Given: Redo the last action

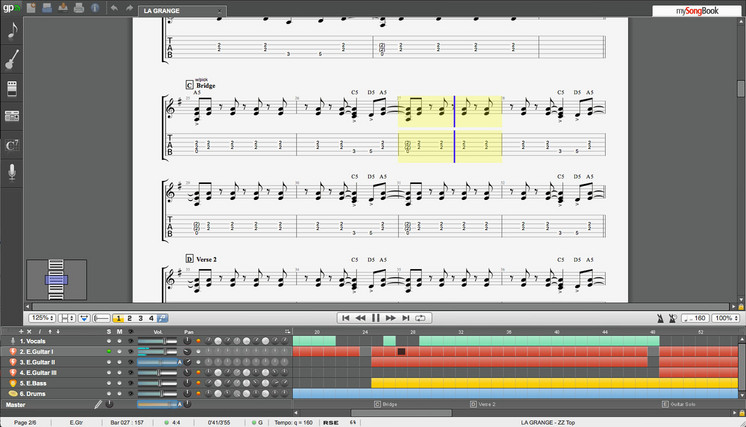Looking at the screenshot, I should coord(129,8).
